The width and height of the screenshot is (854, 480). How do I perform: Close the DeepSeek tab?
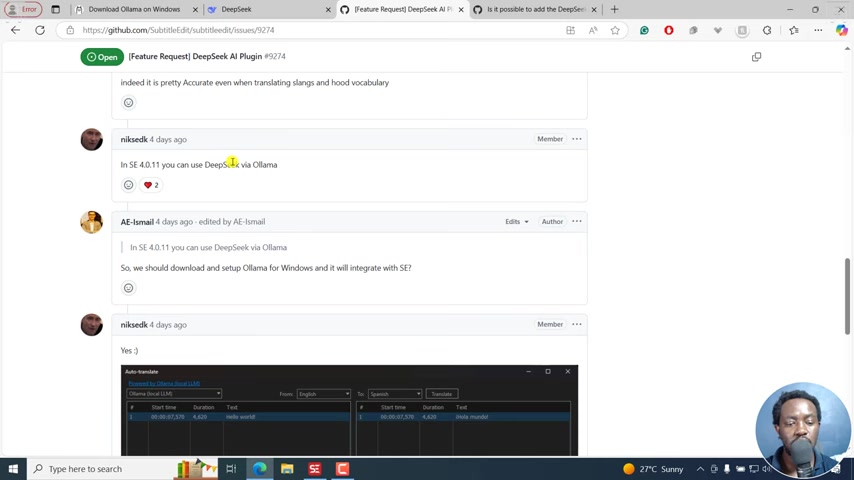click(x=328, y=10)
